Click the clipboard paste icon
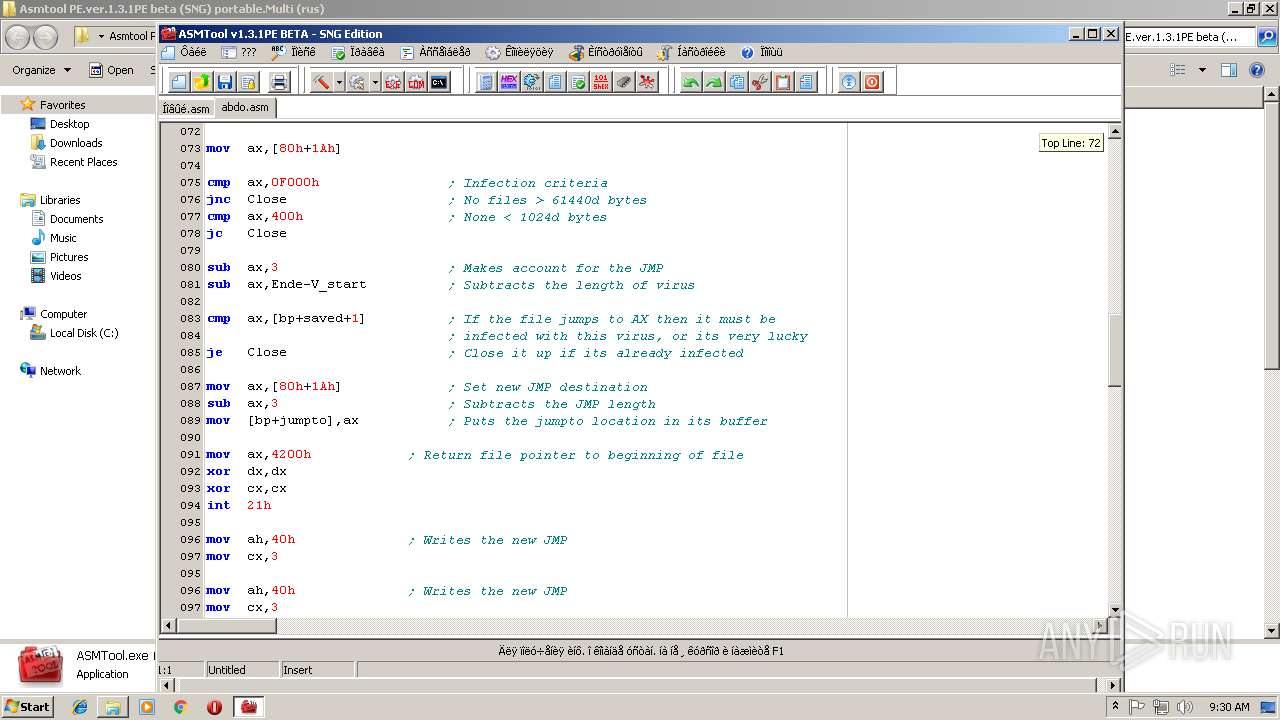The height and width of the screenshot is (720, 1280). 783,82
